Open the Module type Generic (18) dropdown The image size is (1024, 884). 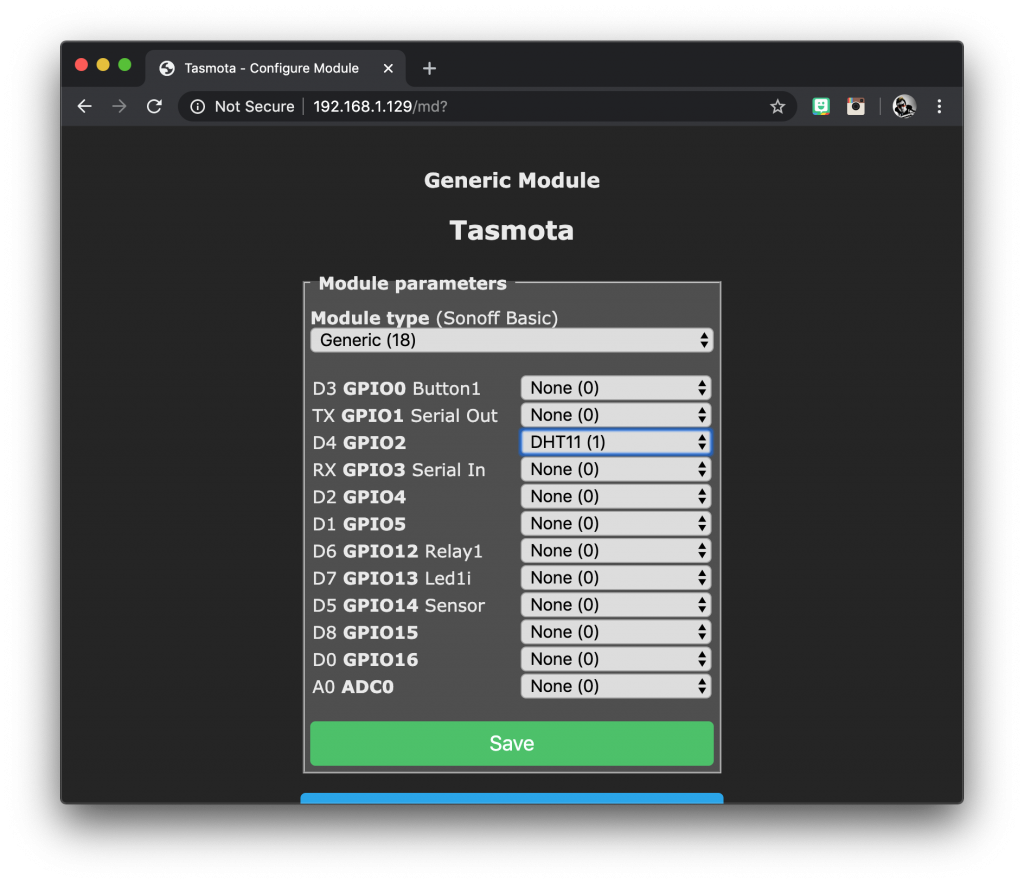511,340
